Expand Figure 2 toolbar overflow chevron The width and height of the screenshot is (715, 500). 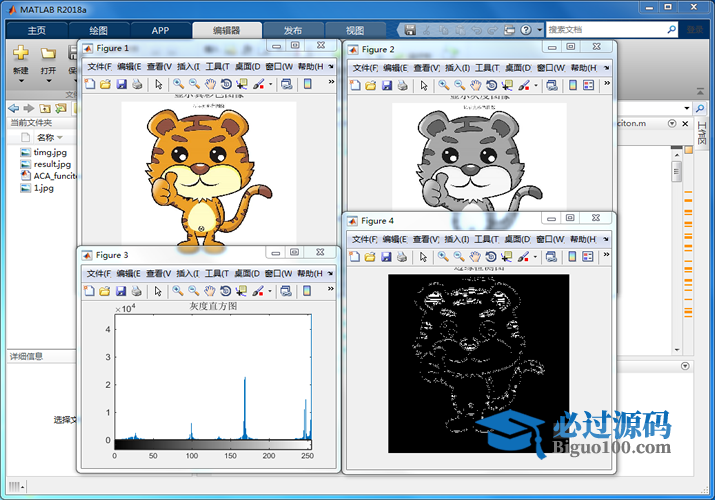[607, 83]
